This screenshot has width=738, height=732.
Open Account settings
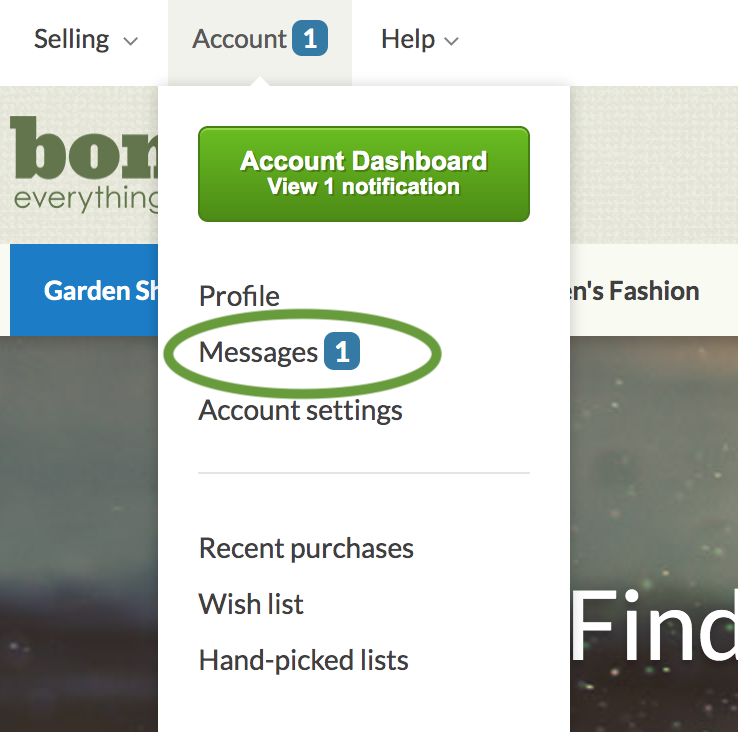(300, 410)
